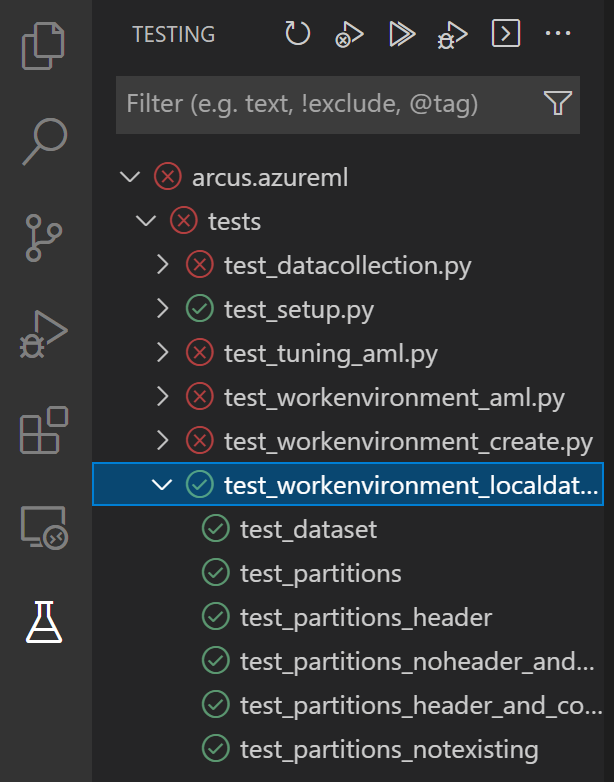Open the Remote Explorer view
The width and height of the screenshot is (614, 782).
coord(45,527)
